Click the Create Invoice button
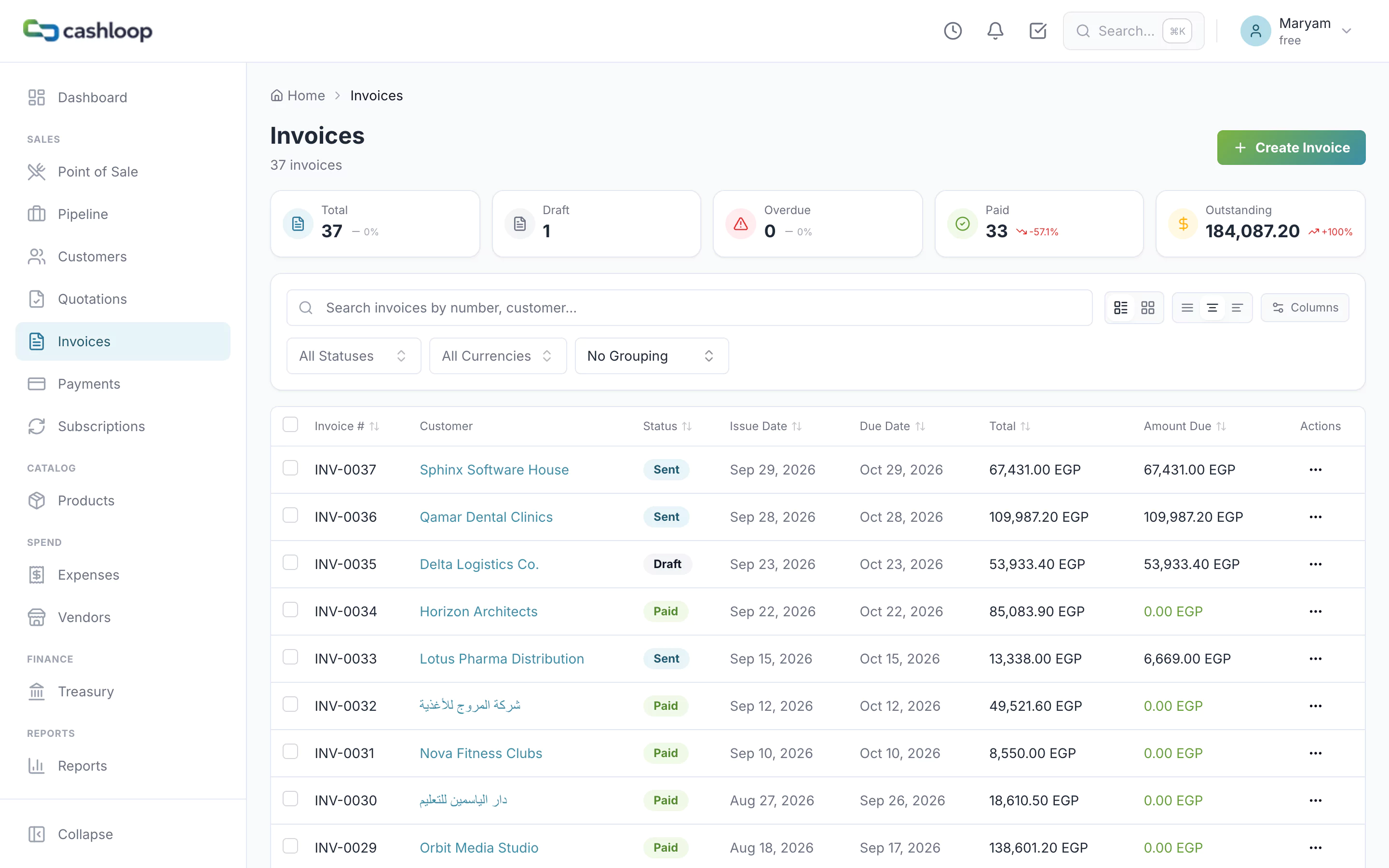Image resolution: width=1389 pixels, height=868 pixels. [1291, 148]
